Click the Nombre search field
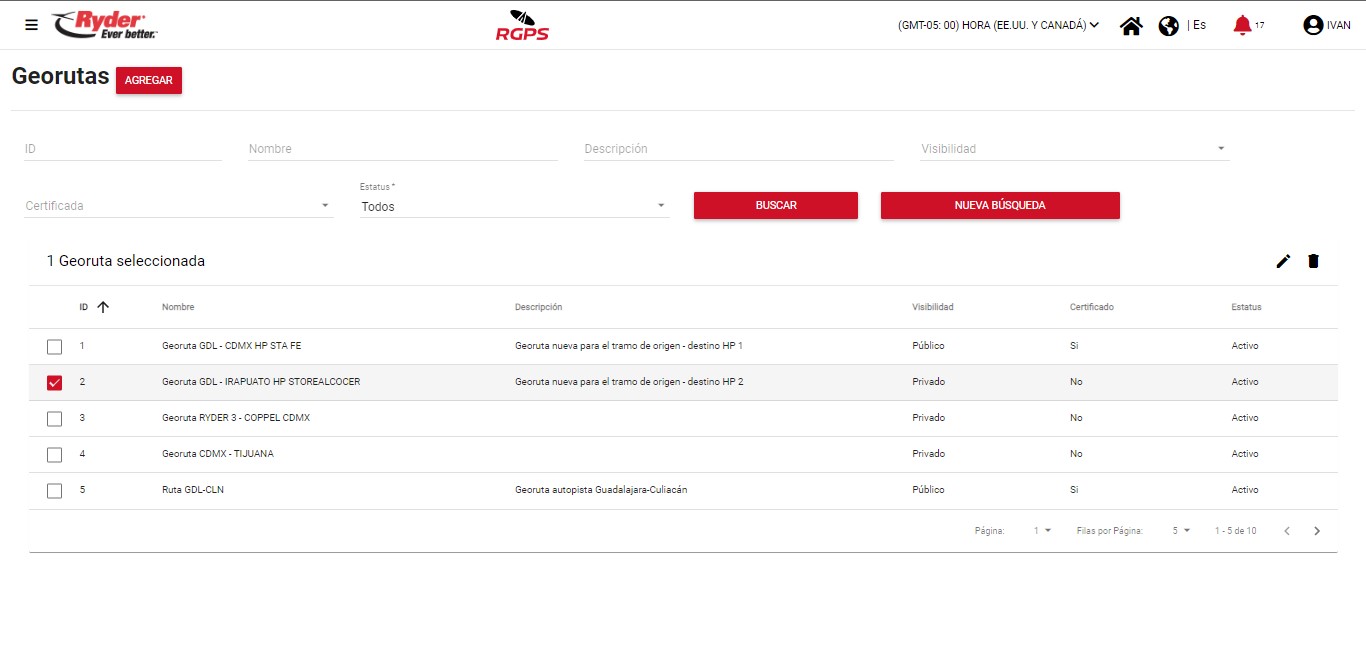 tap(402, 149)
